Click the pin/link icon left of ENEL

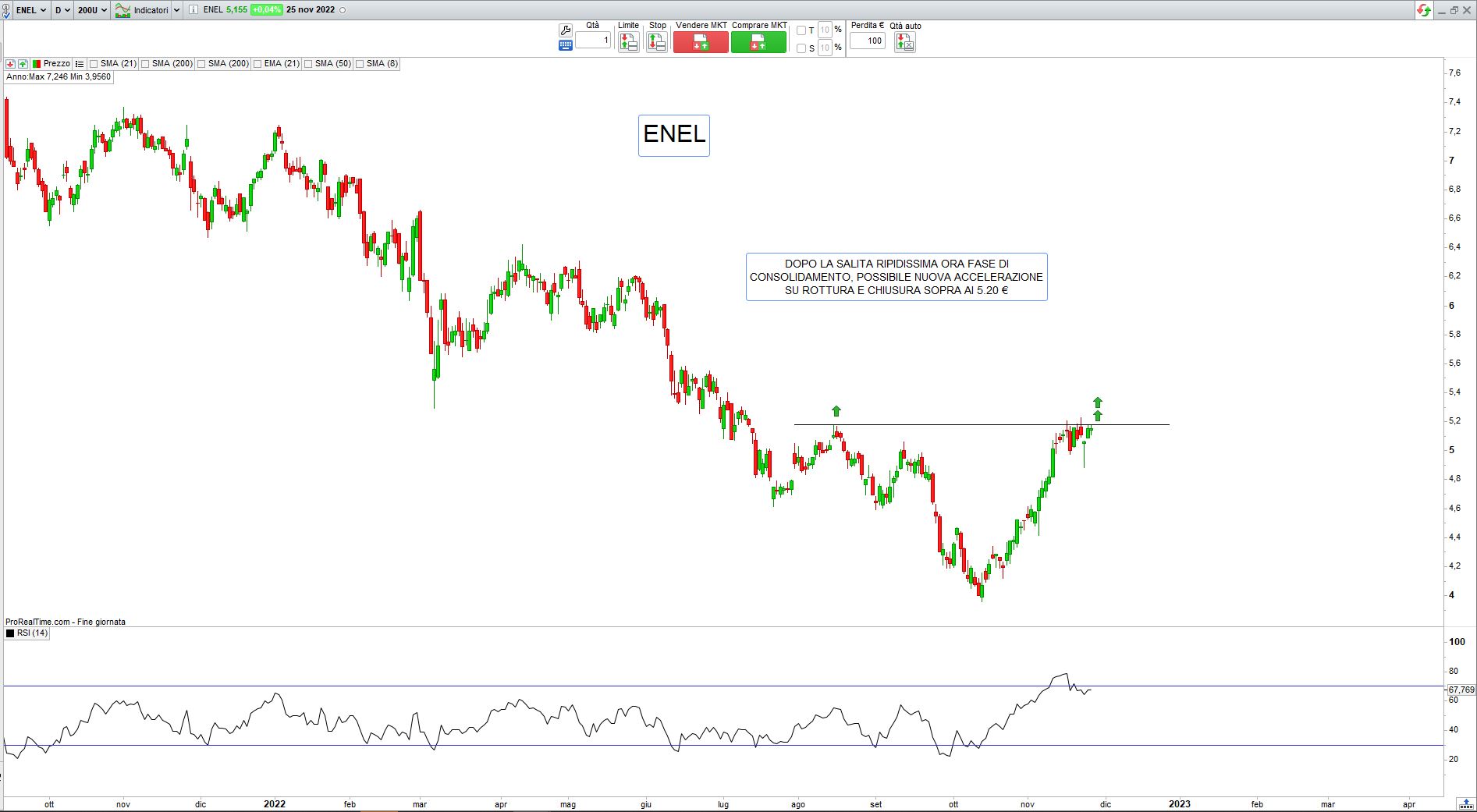(x=8, y=10)
